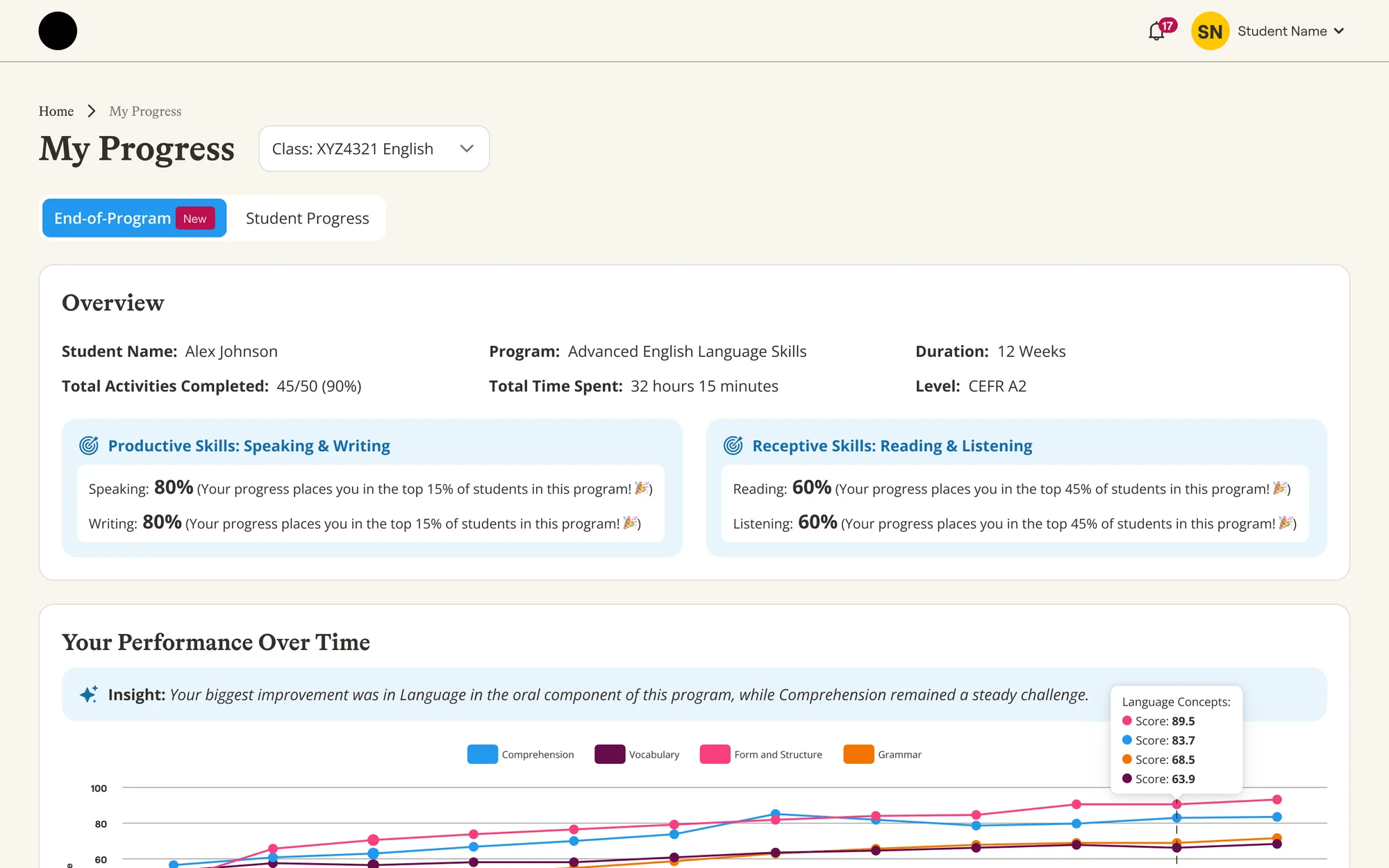This screenshot has width=1389, height=868.
Task: Click the Insight sparkle icon
Action: [x=88, y=694]
